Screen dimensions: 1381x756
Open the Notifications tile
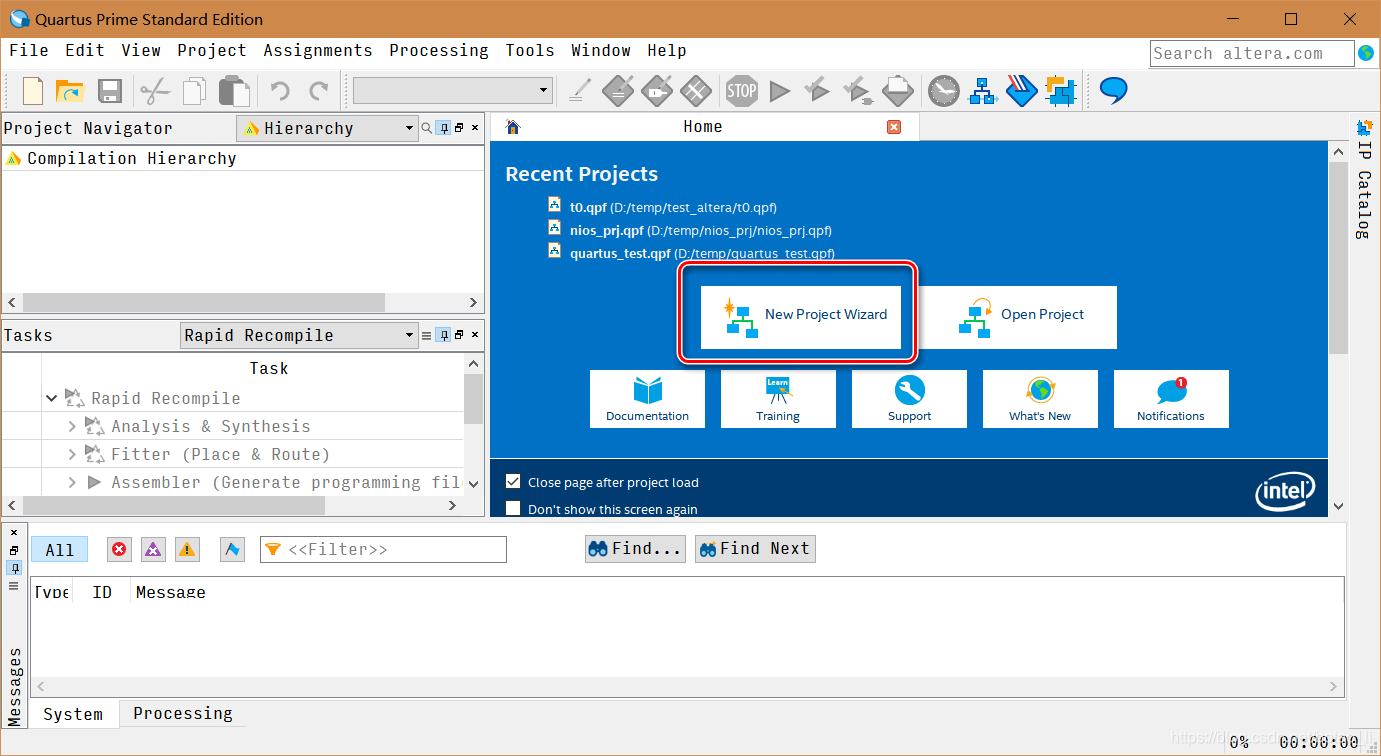[1171, 399]
